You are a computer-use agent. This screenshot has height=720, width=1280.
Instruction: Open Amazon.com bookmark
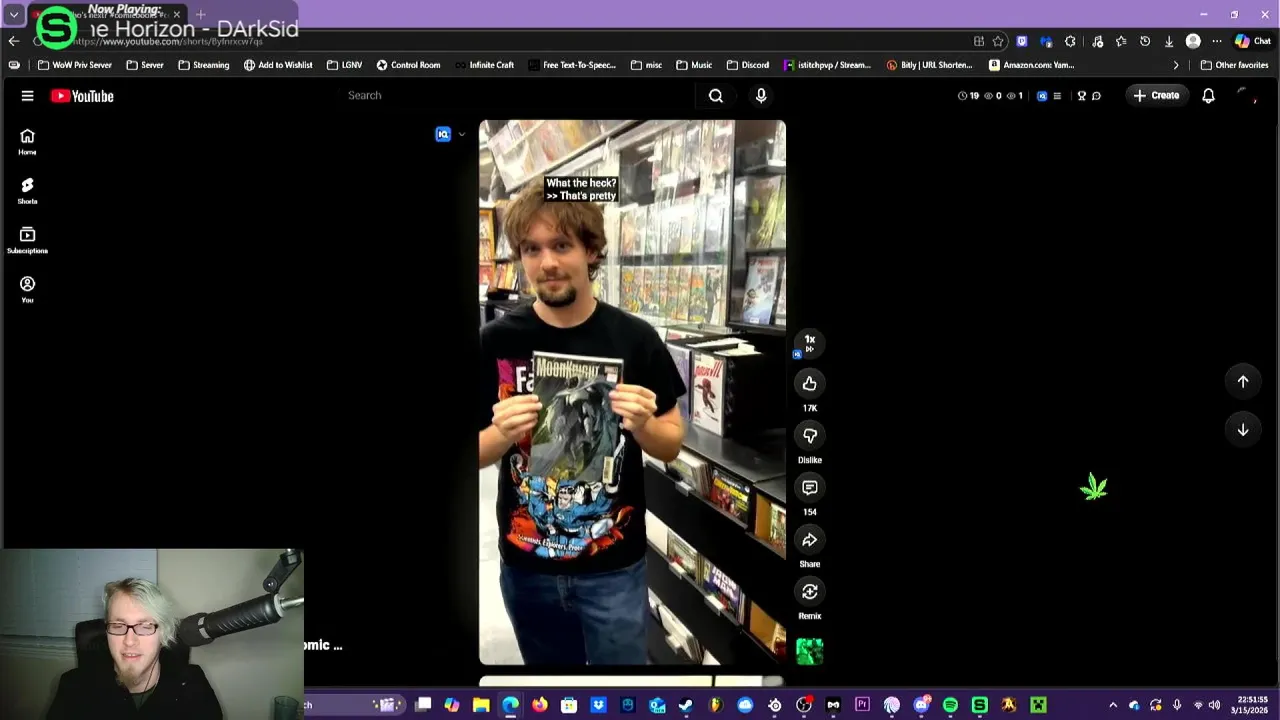[1031, 65]
